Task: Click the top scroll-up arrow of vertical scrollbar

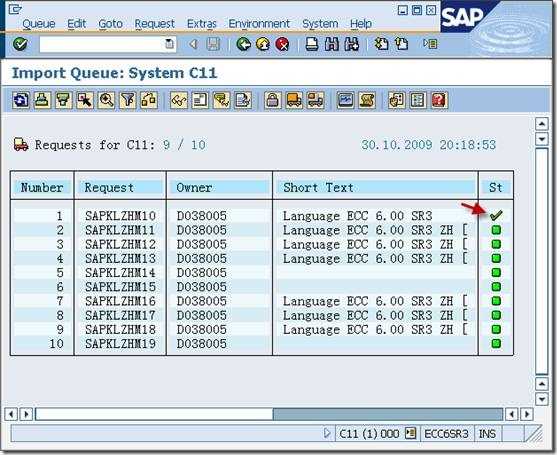Action: (x=541, y=124)
